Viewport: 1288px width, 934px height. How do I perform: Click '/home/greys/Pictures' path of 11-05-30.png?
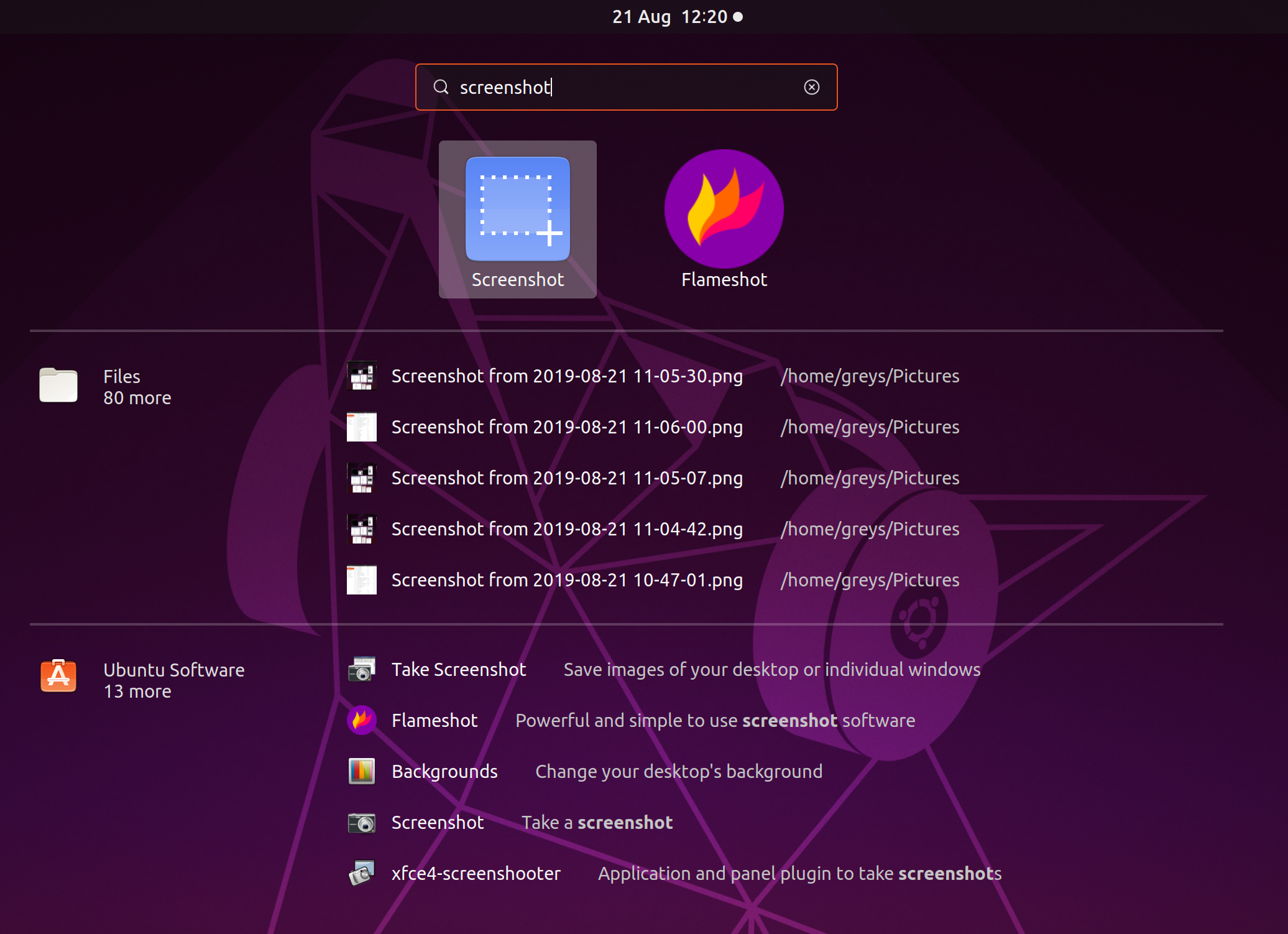tap(870, 376)
